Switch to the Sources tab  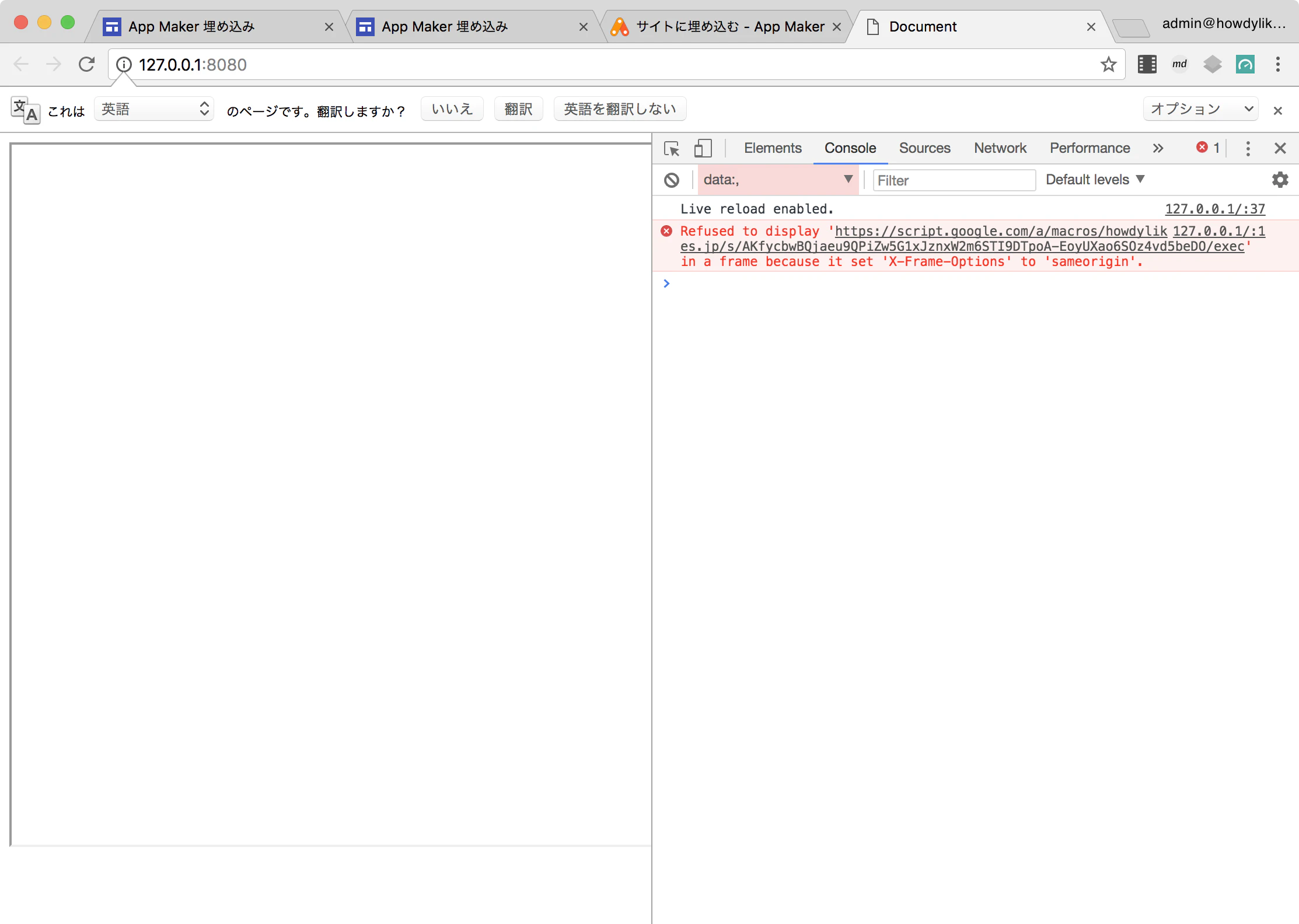924,148
